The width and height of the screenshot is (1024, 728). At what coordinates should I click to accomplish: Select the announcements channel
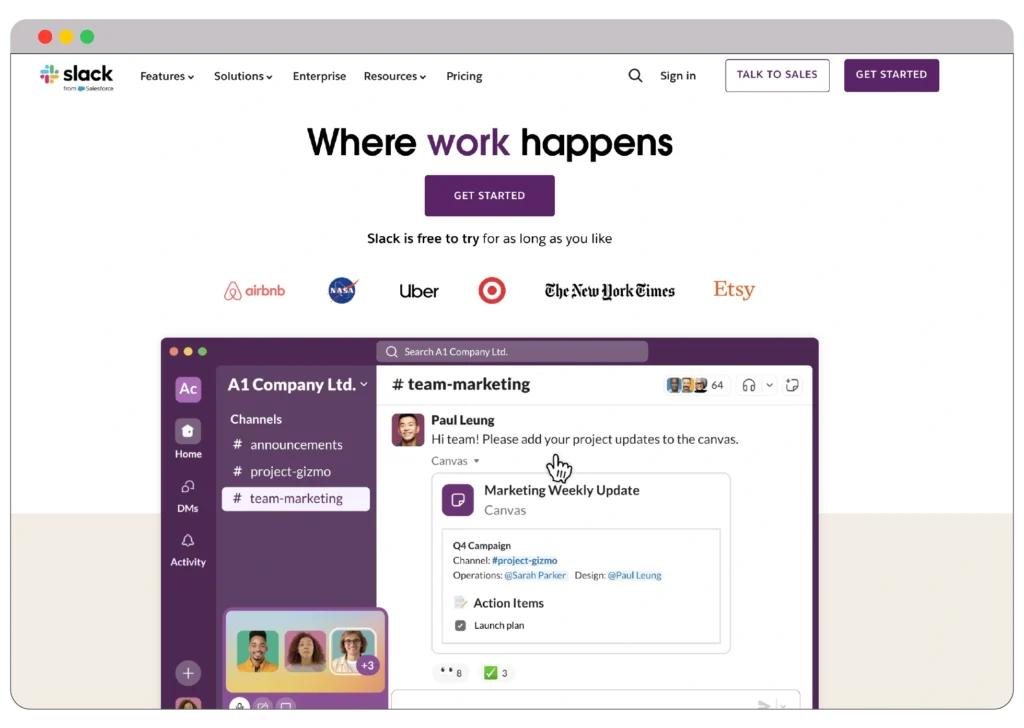coord(296,445)
